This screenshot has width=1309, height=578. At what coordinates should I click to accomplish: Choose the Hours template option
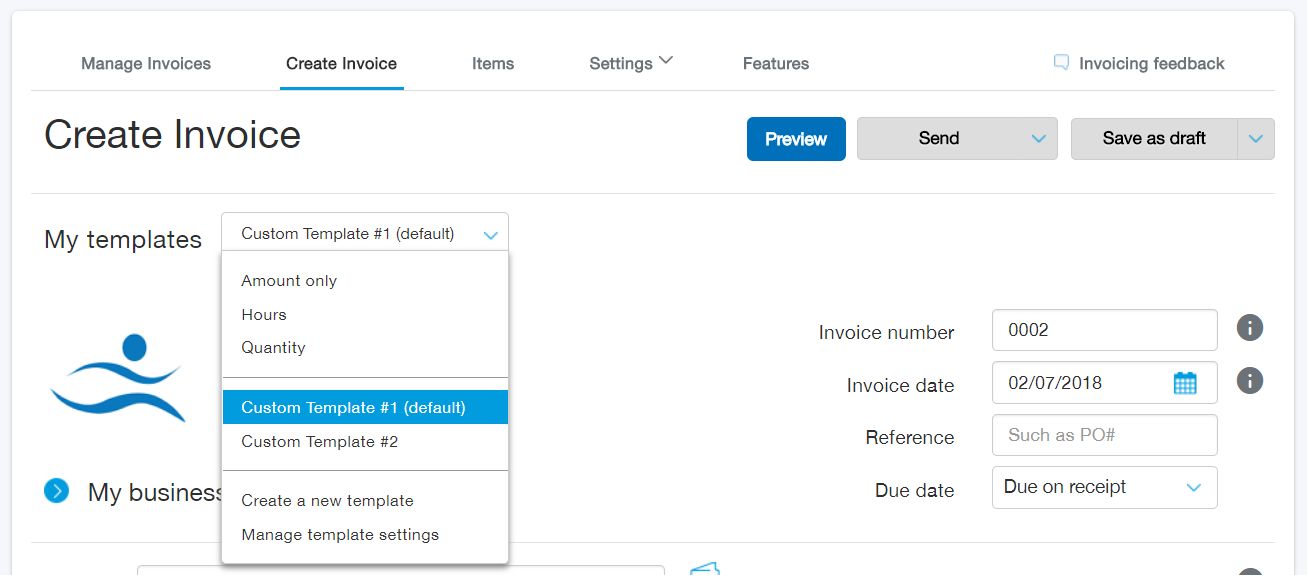click(x=264, y=314)
